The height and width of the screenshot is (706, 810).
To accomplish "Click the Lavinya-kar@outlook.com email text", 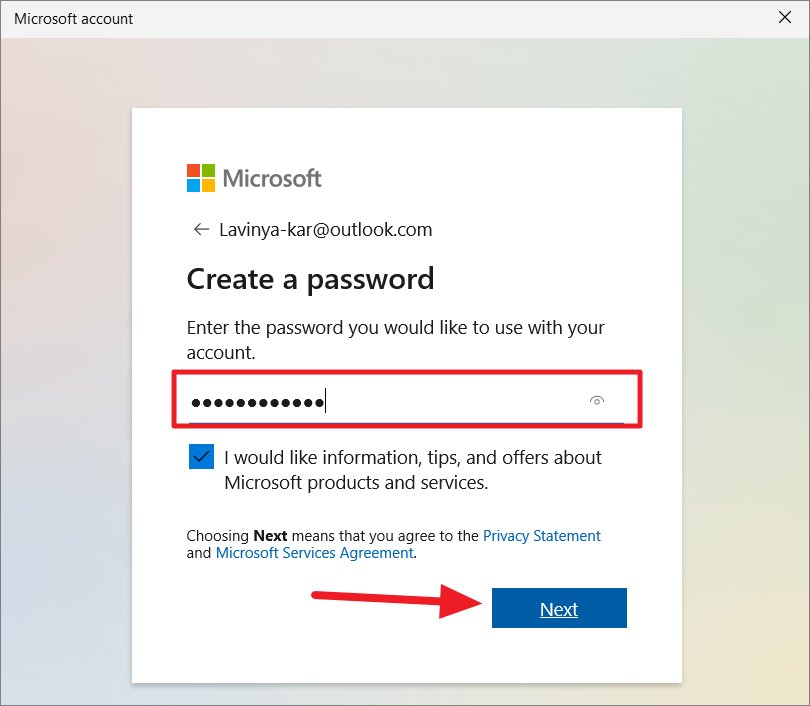I will pos(325,229).
